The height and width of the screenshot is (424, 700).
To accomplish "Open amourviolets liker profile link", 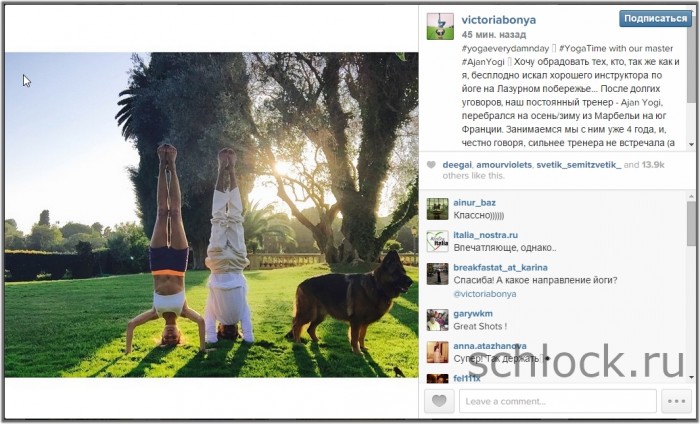I will pyautogui.click(x=504, y=165).
